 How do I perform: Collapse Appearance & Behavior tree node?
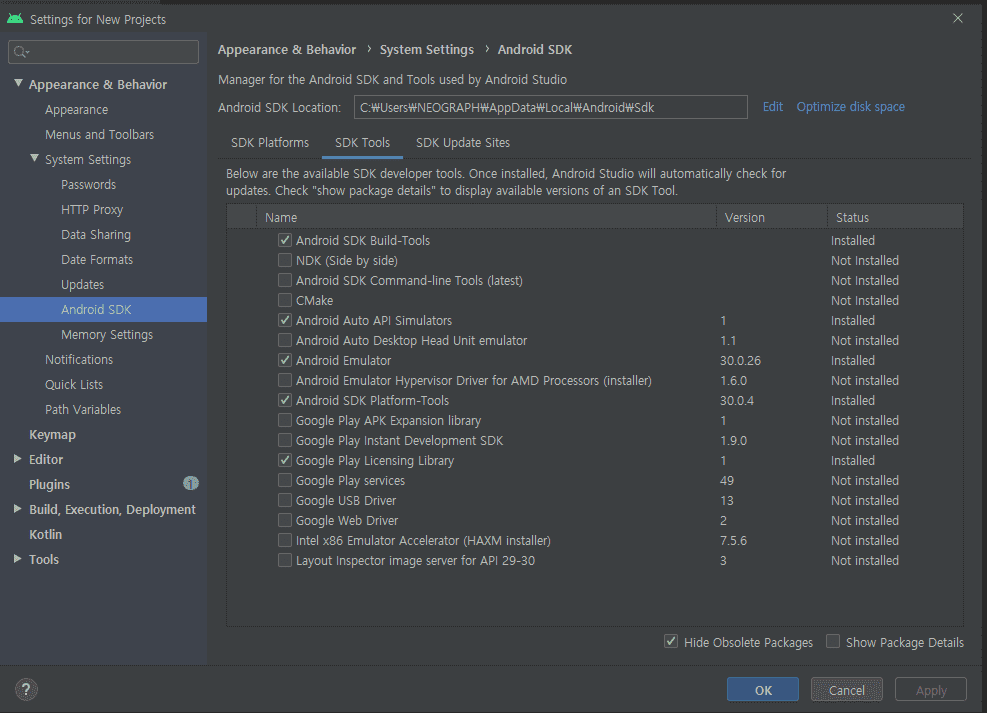(x=18, y=84)
